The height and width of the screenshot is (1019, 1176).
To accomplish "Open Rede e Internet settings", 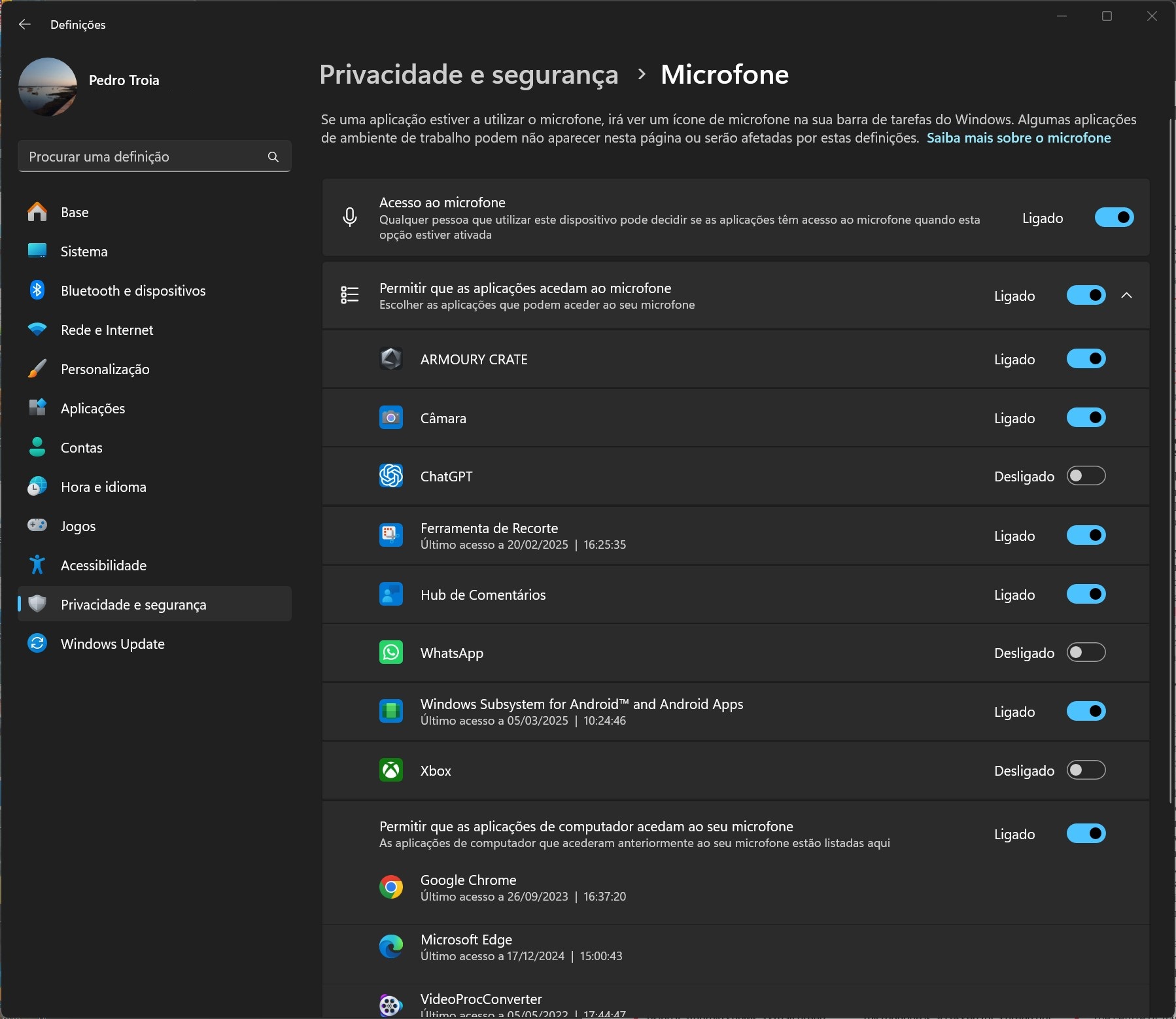I will tap(154, 330).
